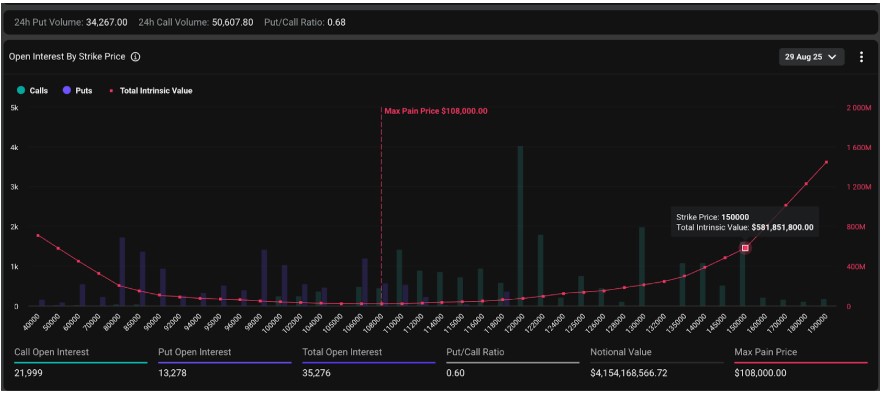Click the first intrinsic value point at 40000
Screen dimensions: 883x394
(38, 235)
